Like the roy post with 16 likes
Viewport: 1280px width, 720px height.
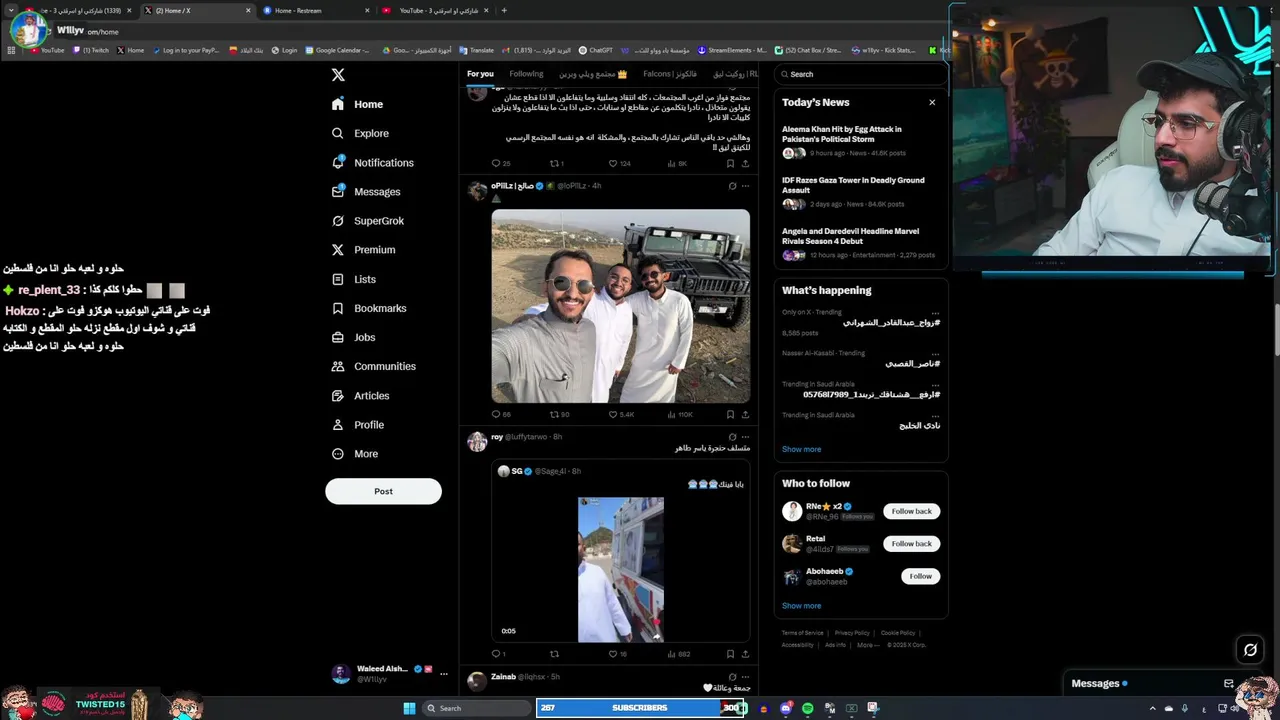[619, 654]
